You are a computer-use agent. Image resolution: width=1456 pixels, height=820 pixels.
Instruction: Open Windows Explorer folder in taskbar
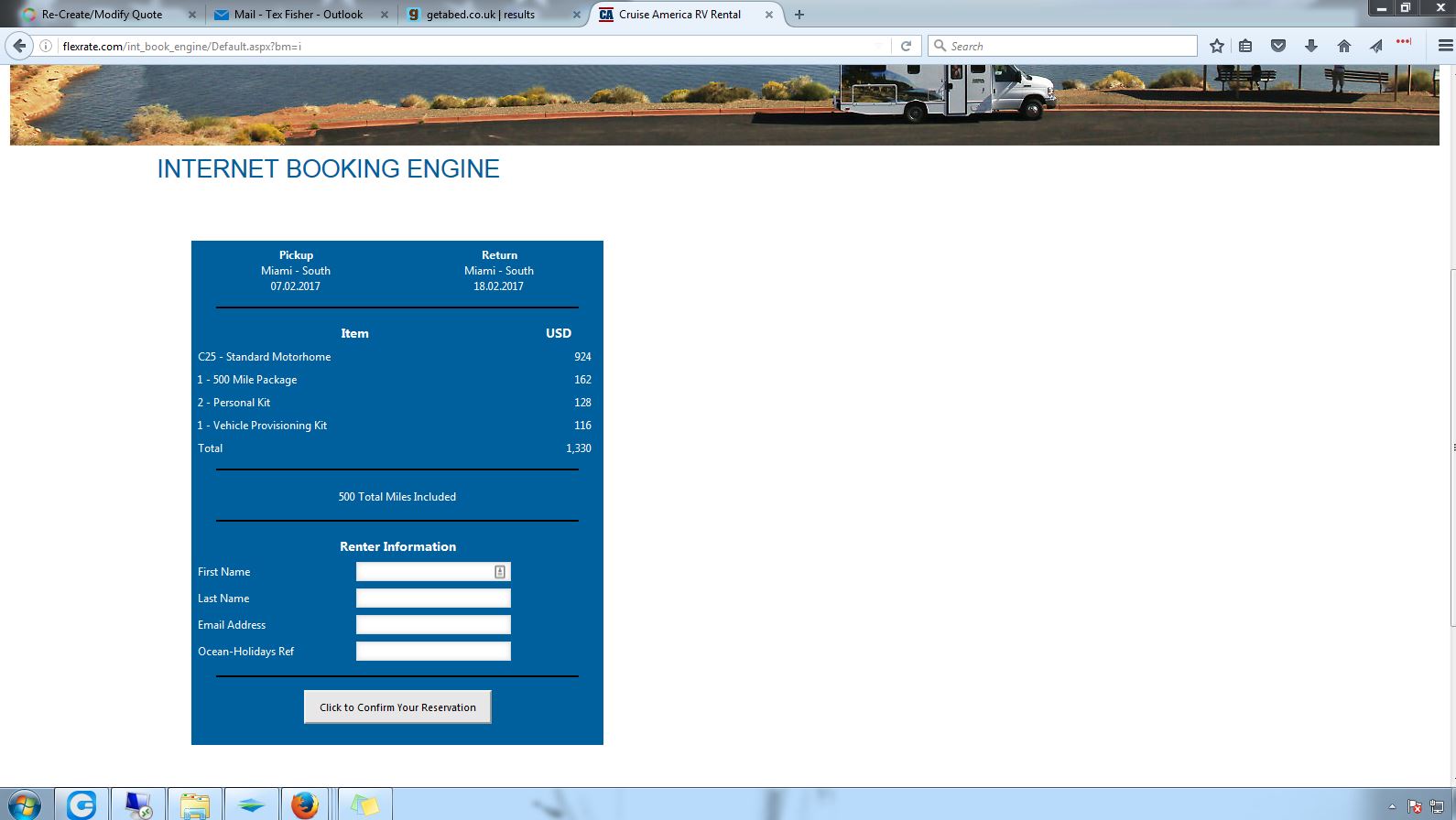[x=195, y=804]
